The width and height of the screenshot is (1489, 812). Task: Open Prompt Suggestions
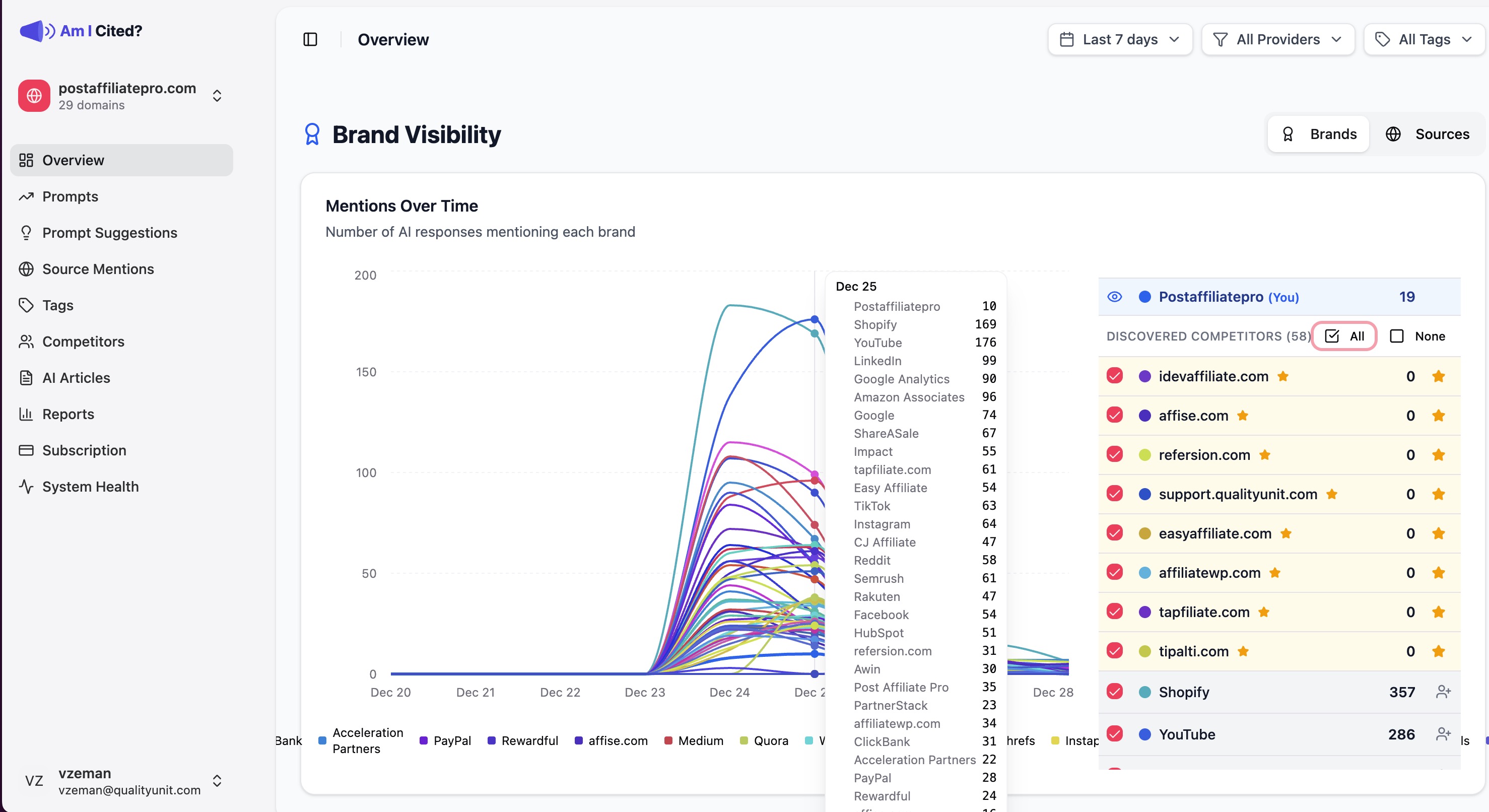pos(109,232)
